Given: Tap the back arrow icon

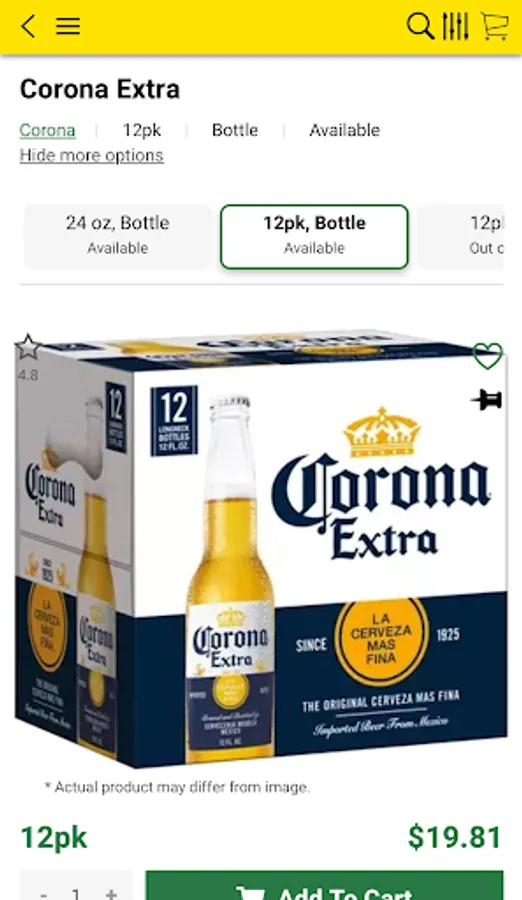Looking at the screenshot, I should coord(28,26).
